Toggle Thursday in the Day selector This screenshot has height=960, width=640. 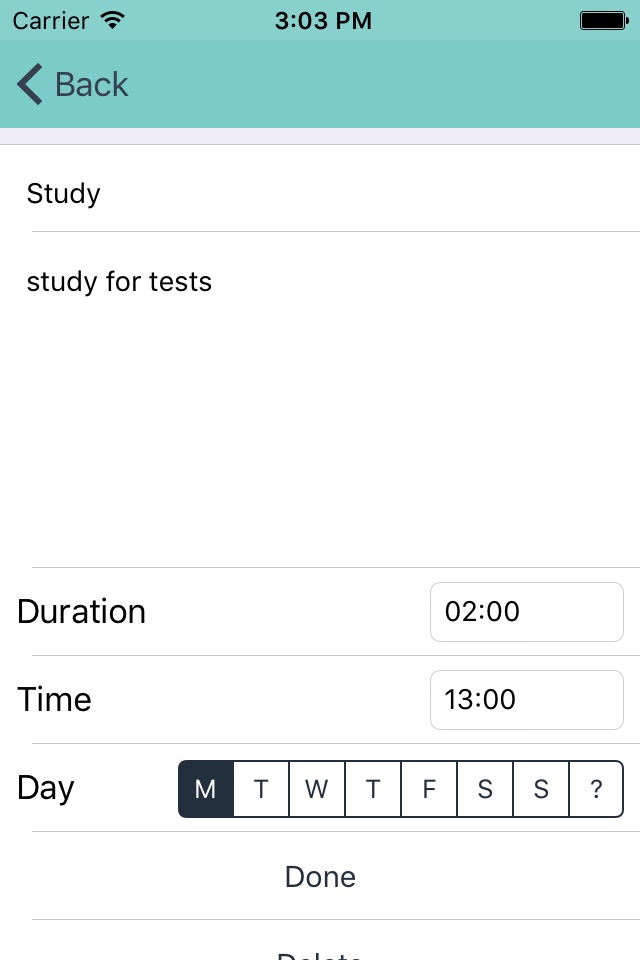coord(373,789)
